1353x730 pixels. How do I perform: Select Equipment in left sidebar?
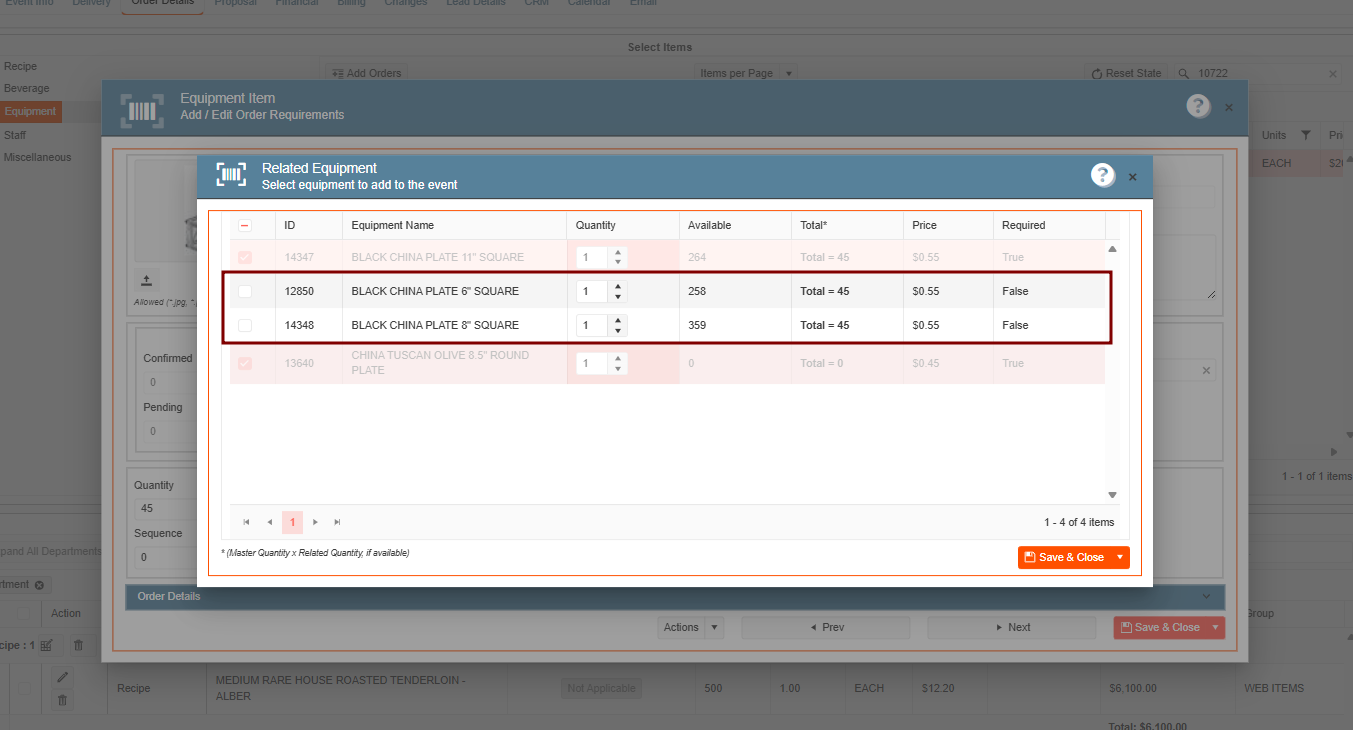(30, 111)
